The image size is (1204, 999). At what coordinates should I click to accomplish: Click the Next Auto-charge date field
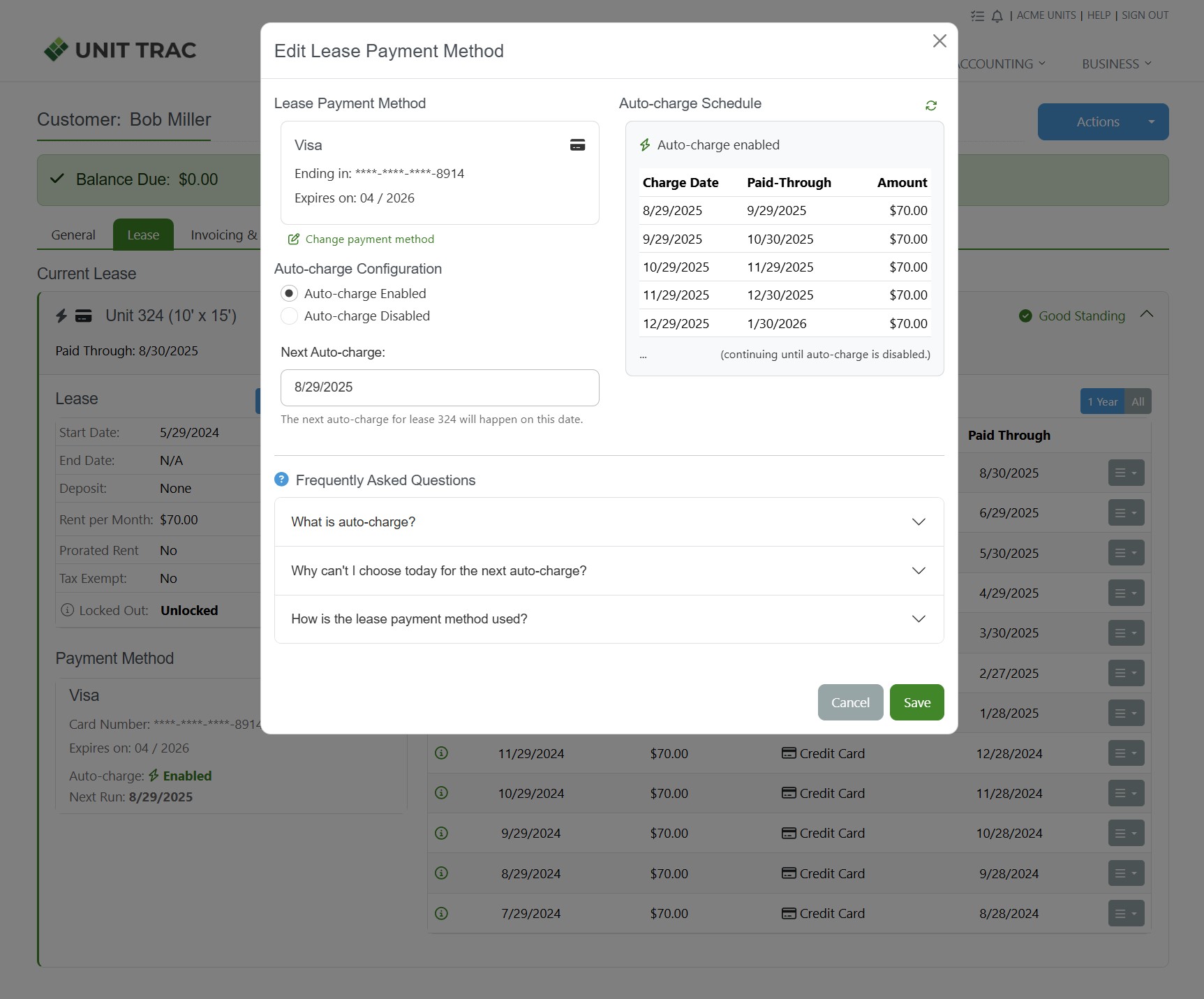440,387
